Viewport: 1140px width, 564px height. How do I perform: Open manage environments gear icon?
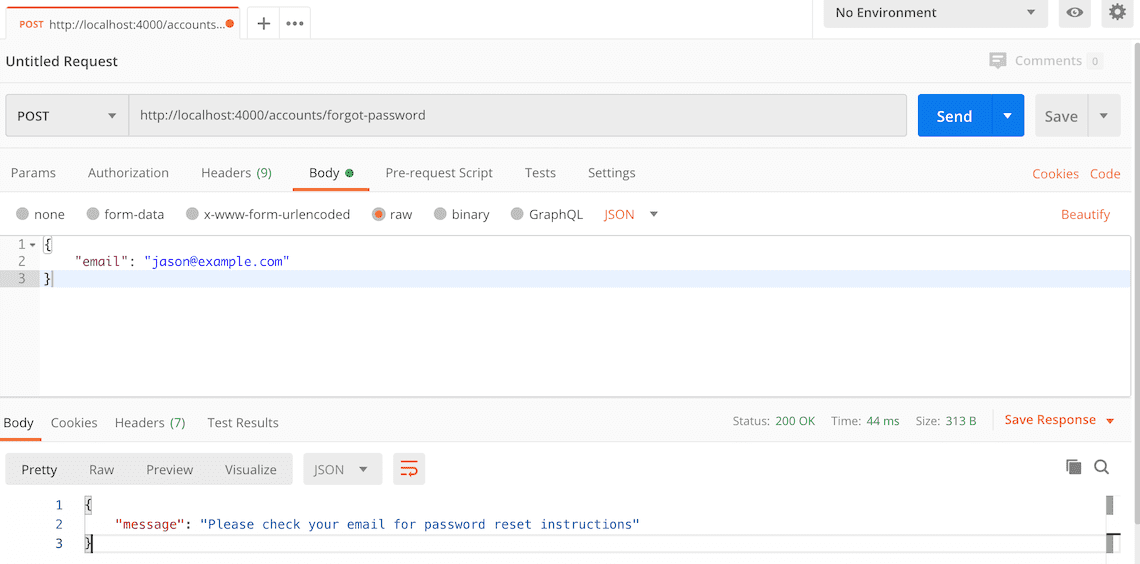coord(1117,12)
